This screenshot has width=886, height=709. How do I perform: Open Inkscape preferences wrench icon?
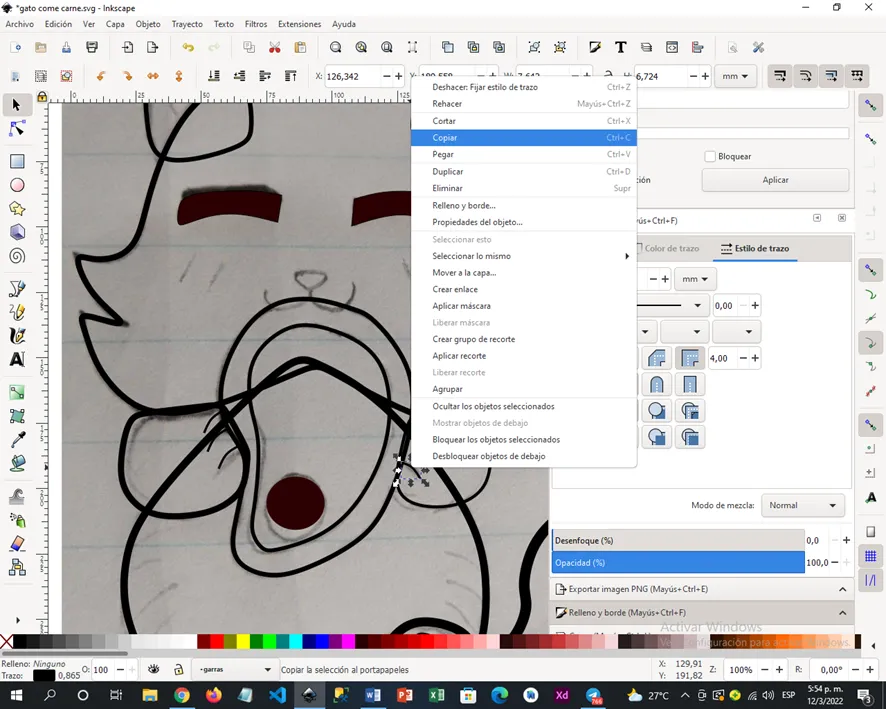(x=758, y=47)
